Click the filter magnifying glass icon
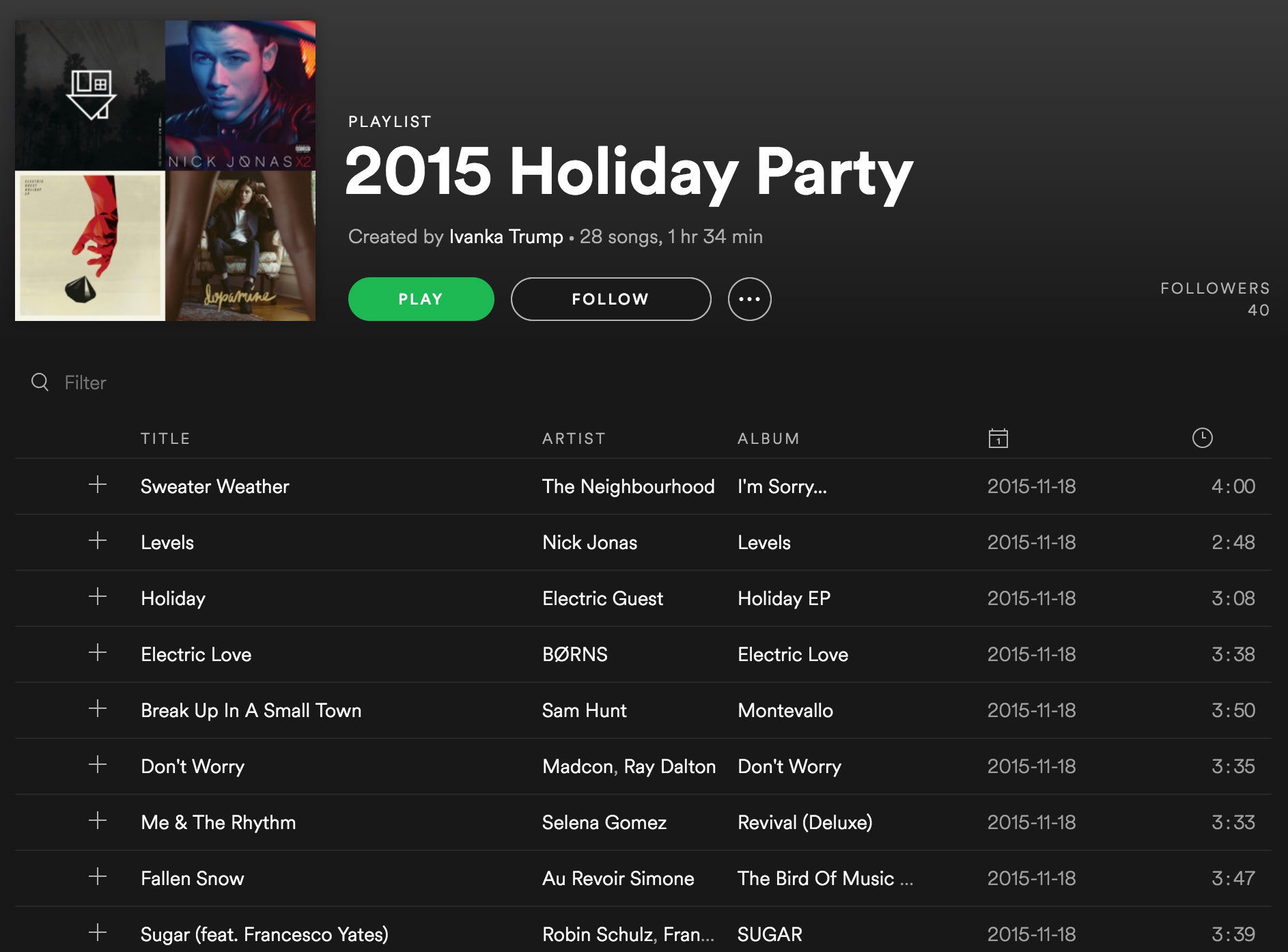The height and width of the screenshot is (952, 1288). point(40,382)
